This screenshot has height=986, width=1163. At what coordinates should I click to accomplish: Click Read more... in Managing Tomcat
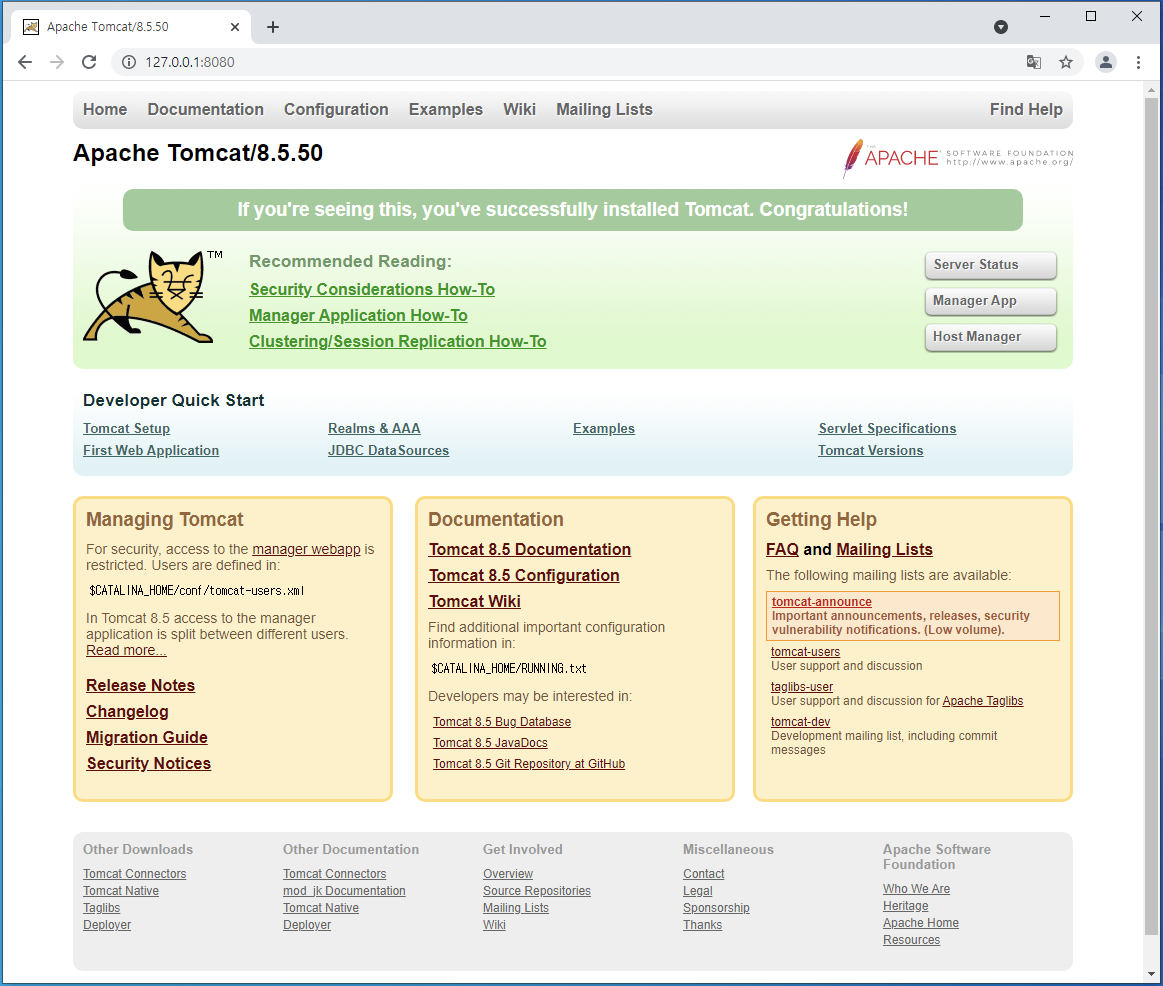(126, 651)
